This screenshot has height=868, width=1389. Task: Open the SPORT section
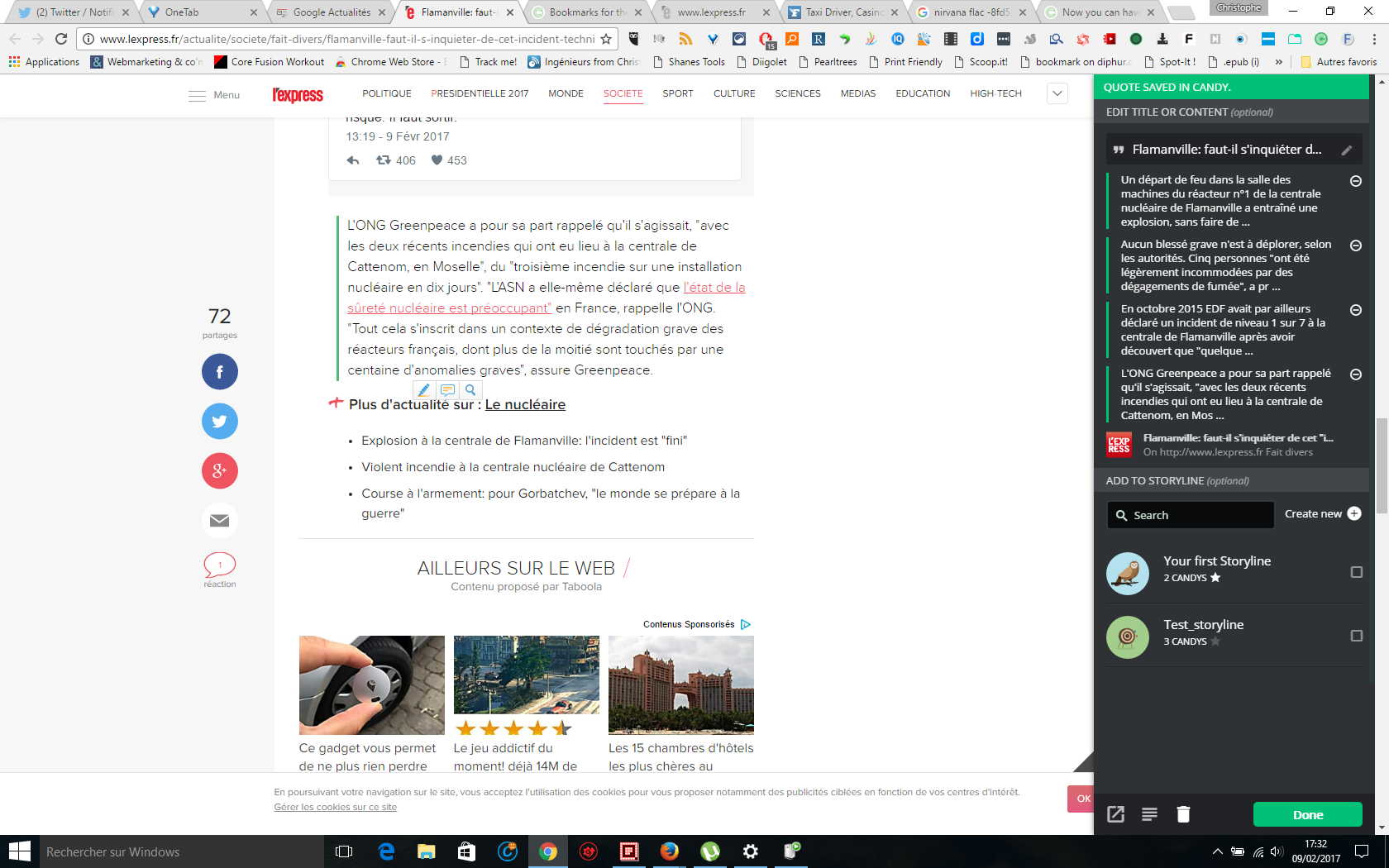point(678,93)
